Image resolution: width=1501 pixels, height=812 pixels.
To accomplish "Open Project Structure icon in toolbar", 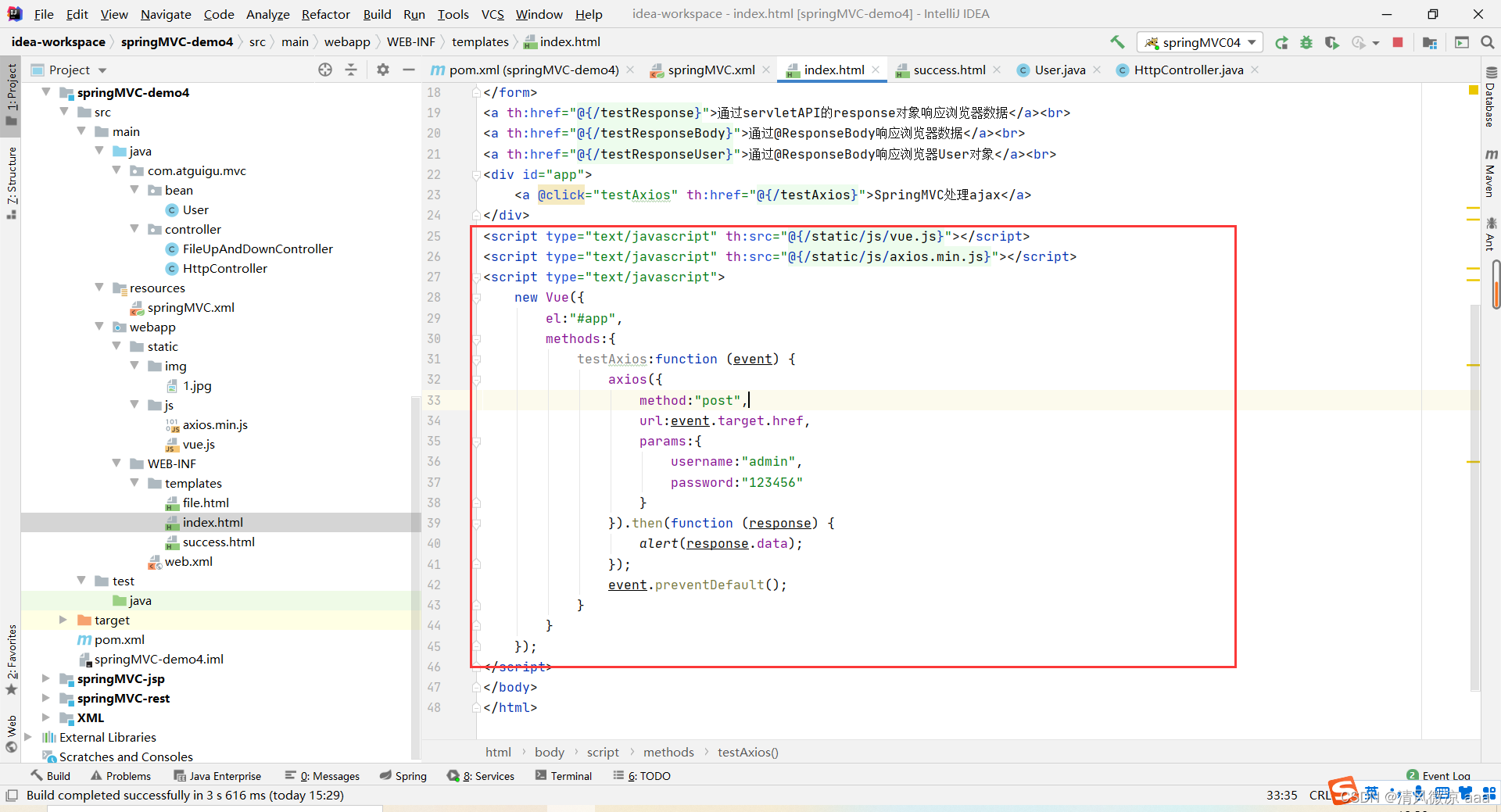I will pyautogui.click(x=1430, y=42).
